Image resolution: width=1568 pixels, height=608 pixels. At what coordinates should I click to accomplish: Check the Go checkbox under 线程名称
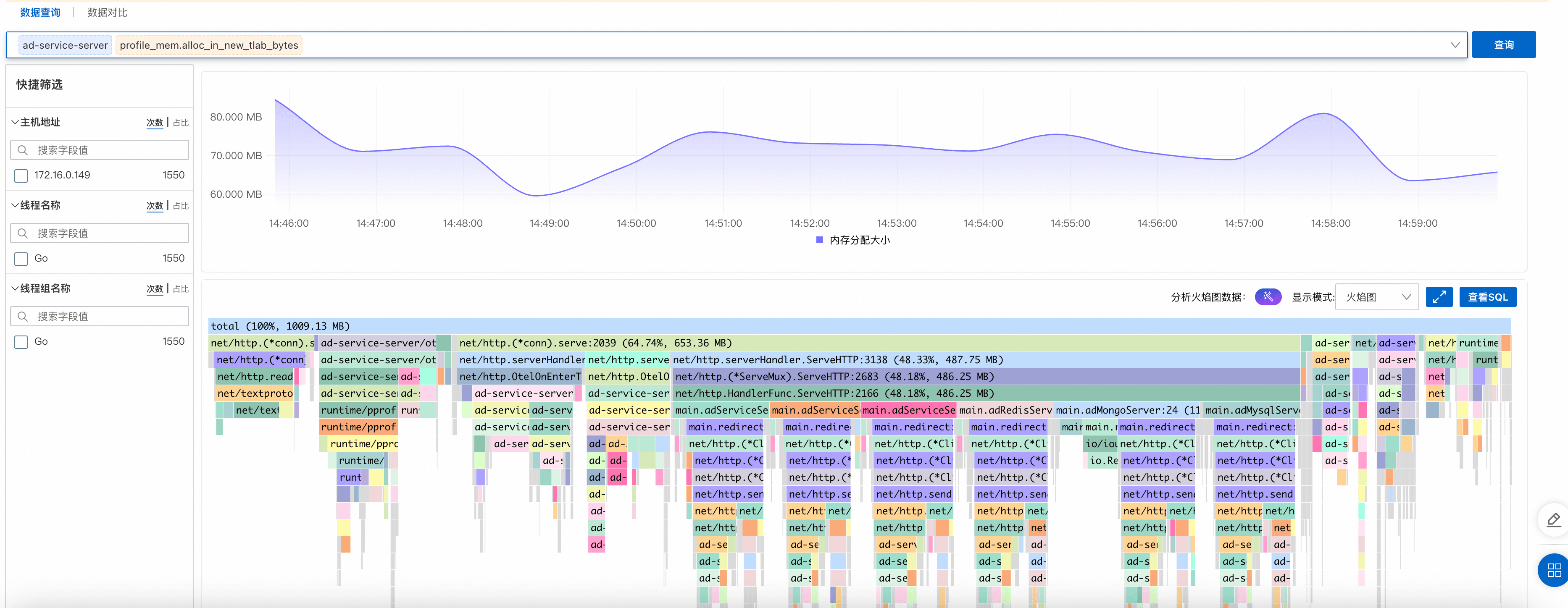[21, 259]
